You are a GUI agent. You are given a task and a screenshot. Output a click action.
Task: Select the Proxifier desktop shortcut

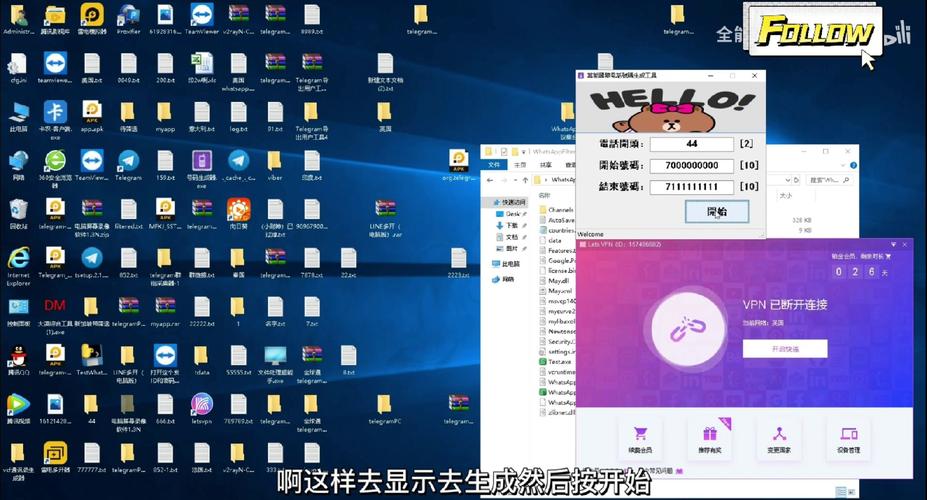pyautogui.click(x=128, y=20)
